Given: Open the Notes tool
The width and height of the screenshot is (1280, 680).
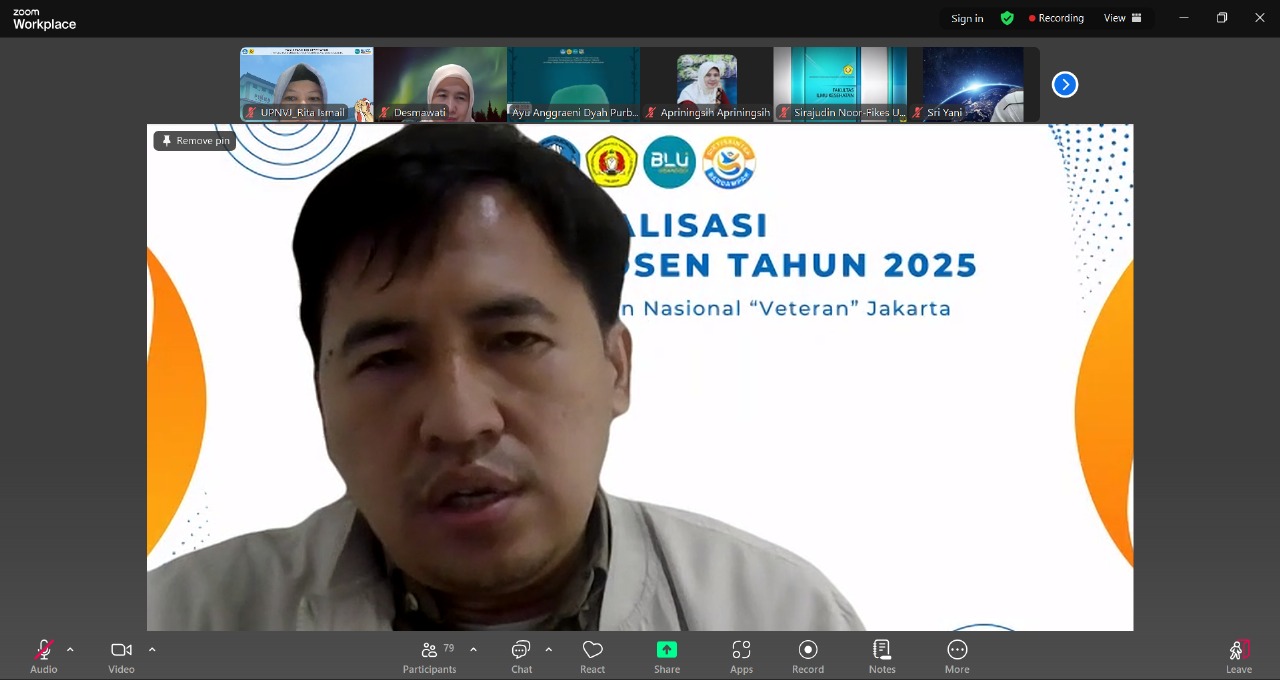Looking at the screenshot, I should [882, 656].
